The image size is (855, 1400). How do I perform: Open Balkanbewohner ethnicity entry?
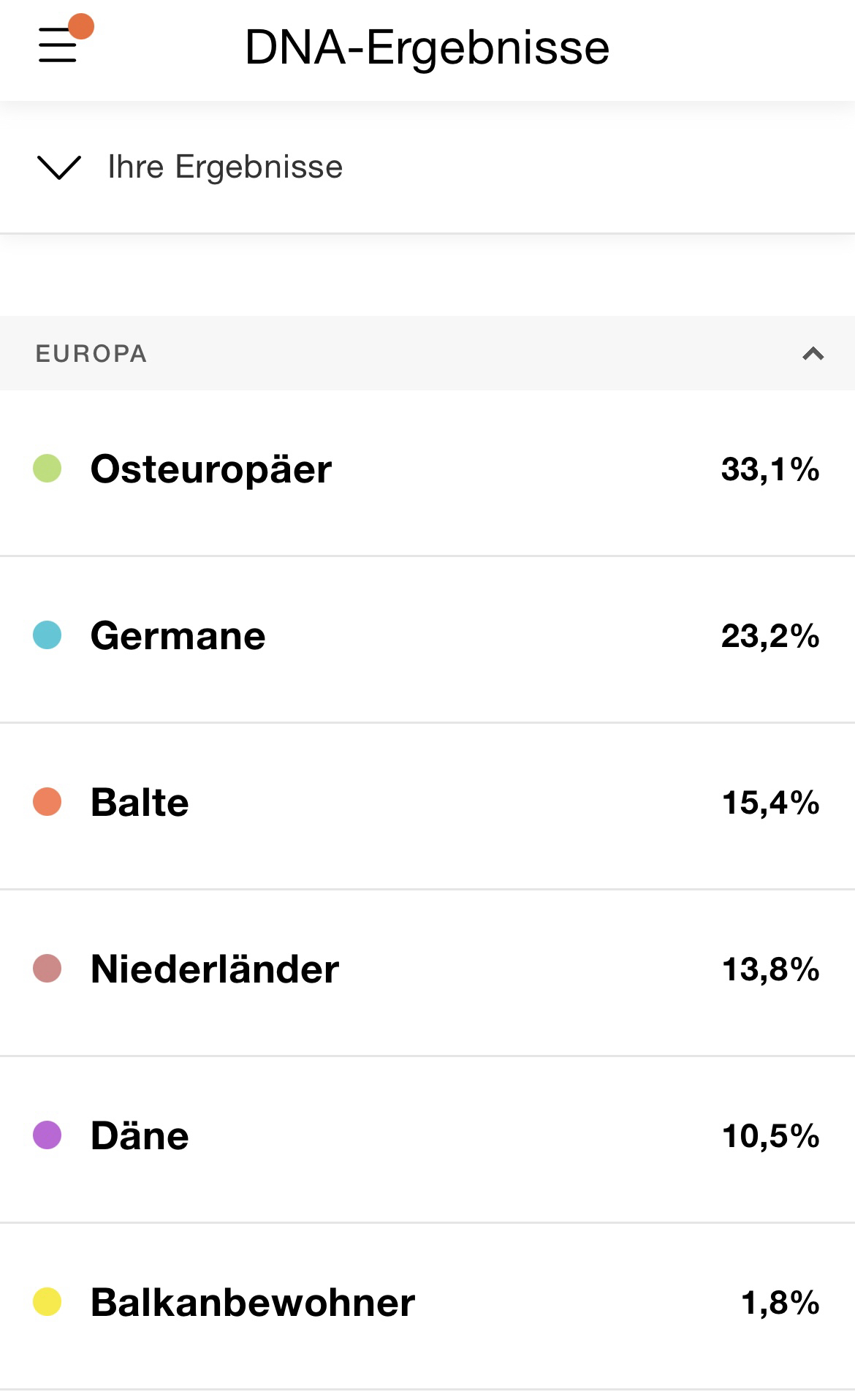[252, 1302]
